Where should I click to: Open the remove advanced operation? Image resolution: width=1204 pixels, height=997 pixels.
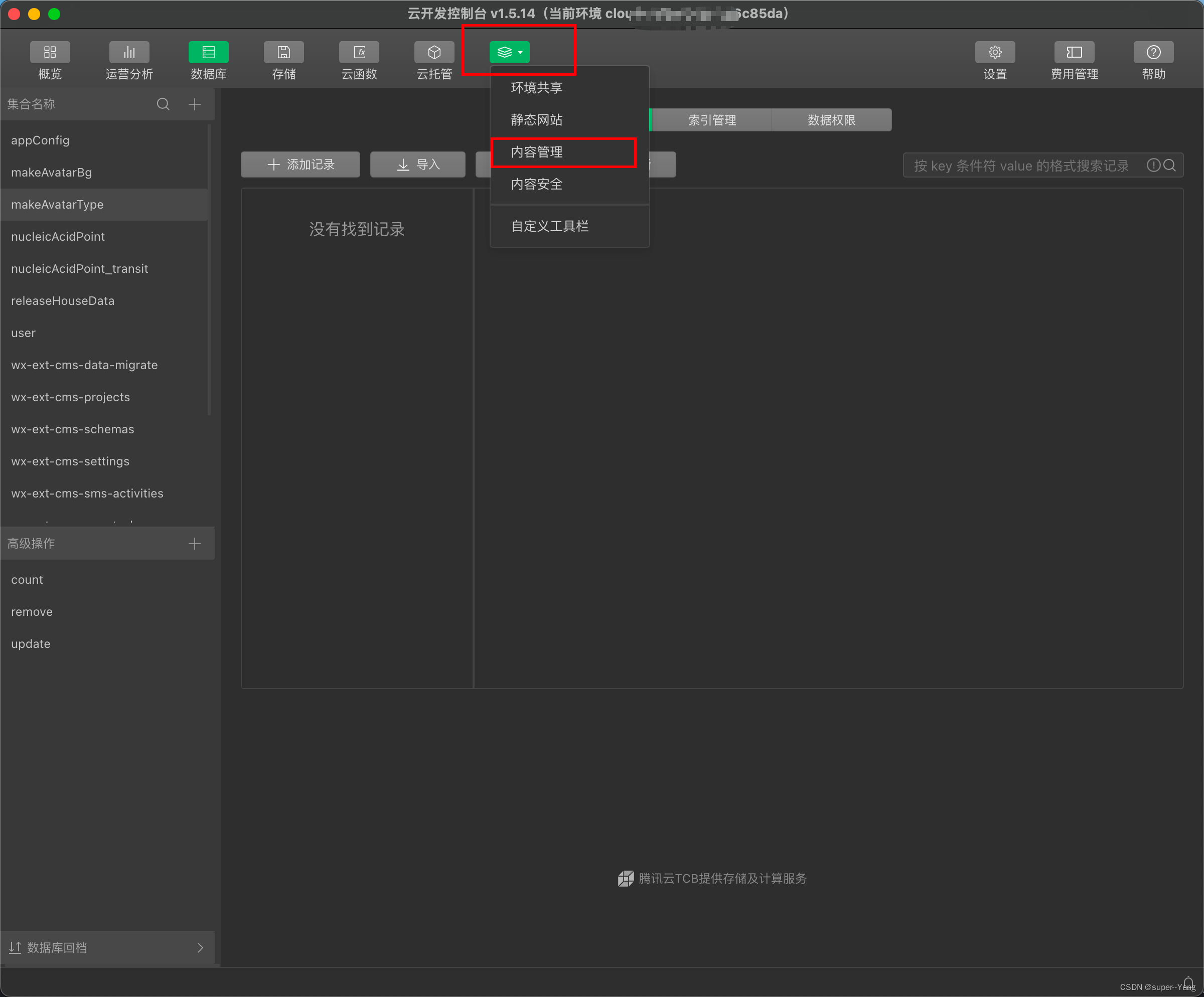tap(107, 612)
